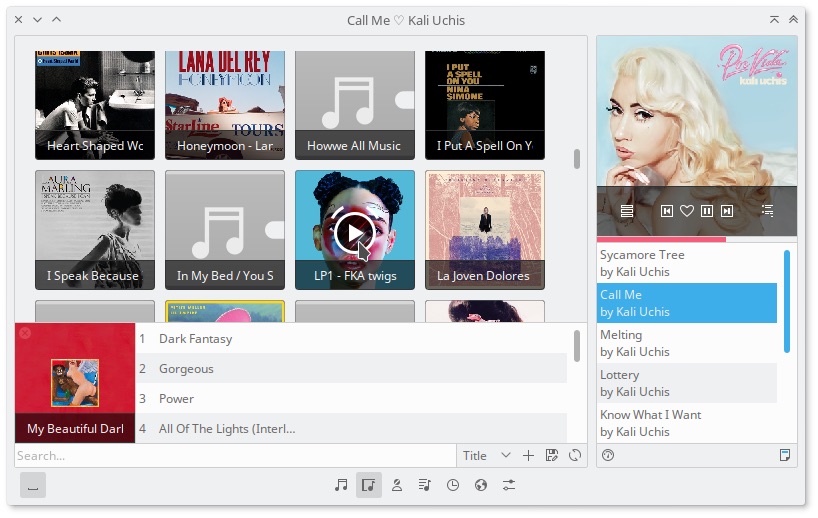Open the queue list icon on cover
This screenshot has width=818, height=518.
768,211
